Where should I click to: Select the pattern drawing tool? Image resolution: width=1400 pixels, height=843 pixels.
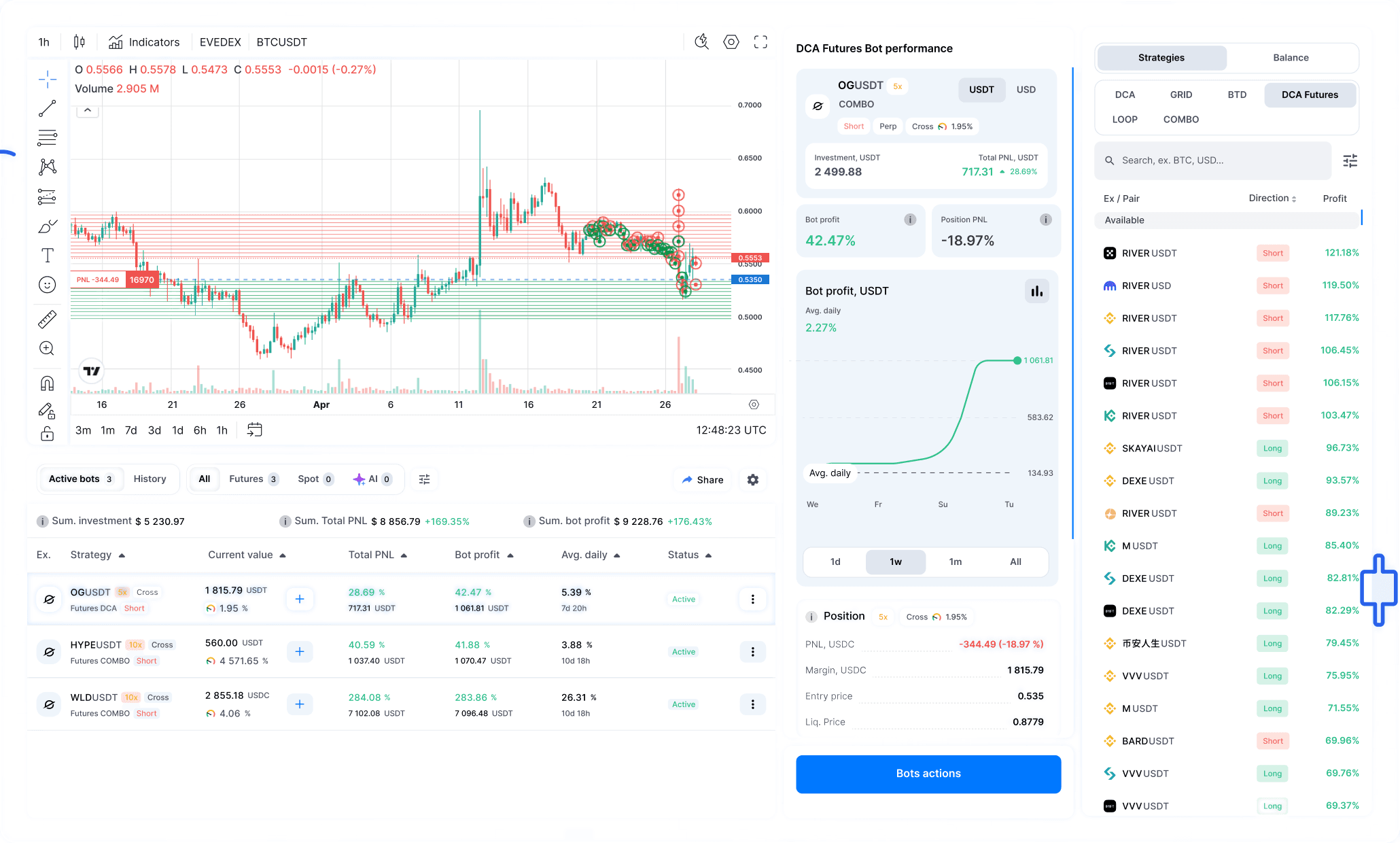point(48,167)
